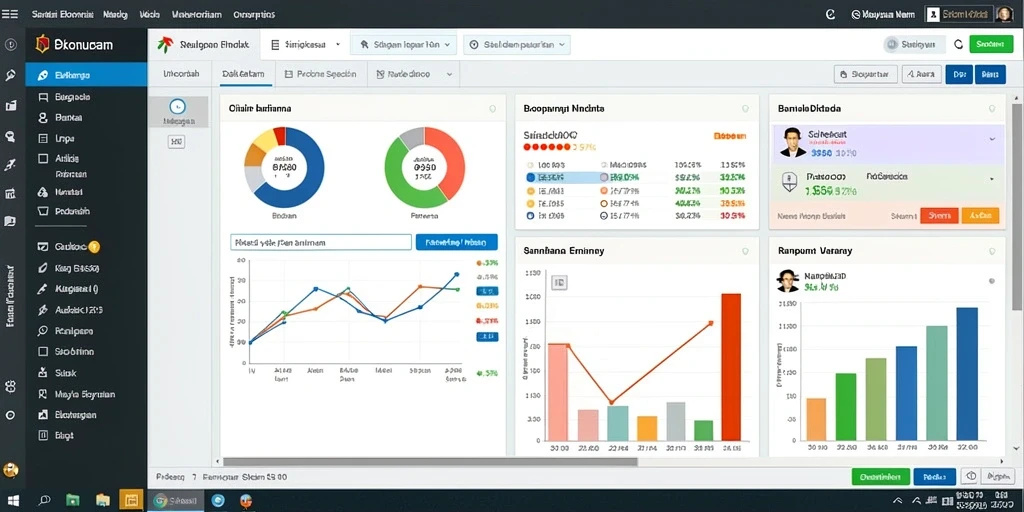Open the user avatar in the top bar
Image resolution: width=1024 pixels, height=512 pixels.
(1003, 14)
